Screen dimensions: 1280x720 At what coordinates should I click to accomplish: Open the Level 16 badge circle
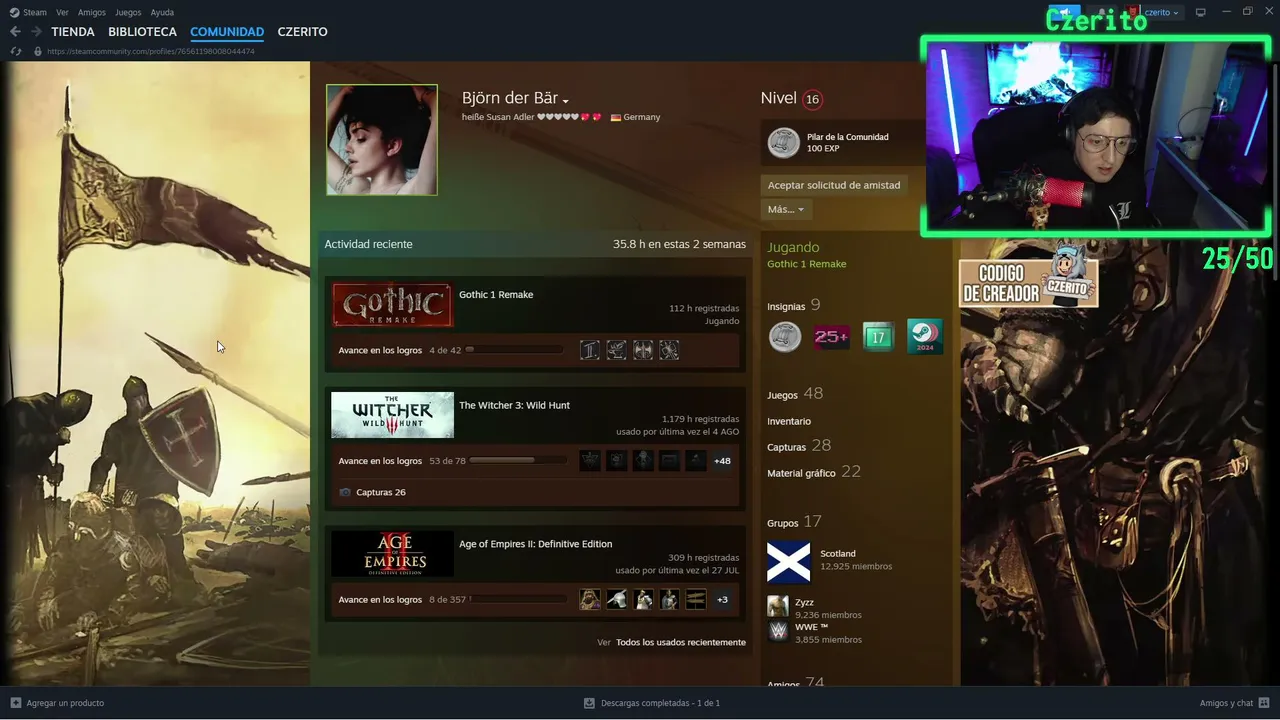point(812,99)
